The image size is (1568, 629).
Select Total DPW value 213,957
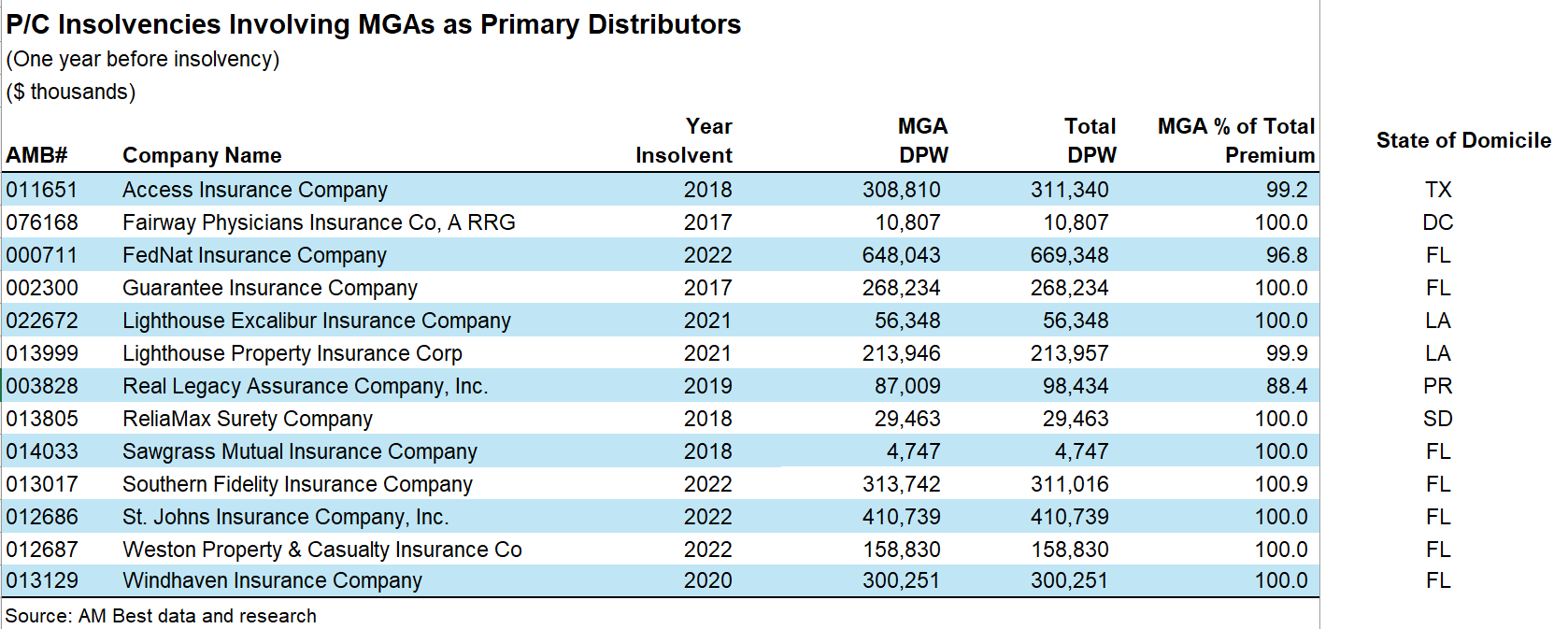point(1069,353)
